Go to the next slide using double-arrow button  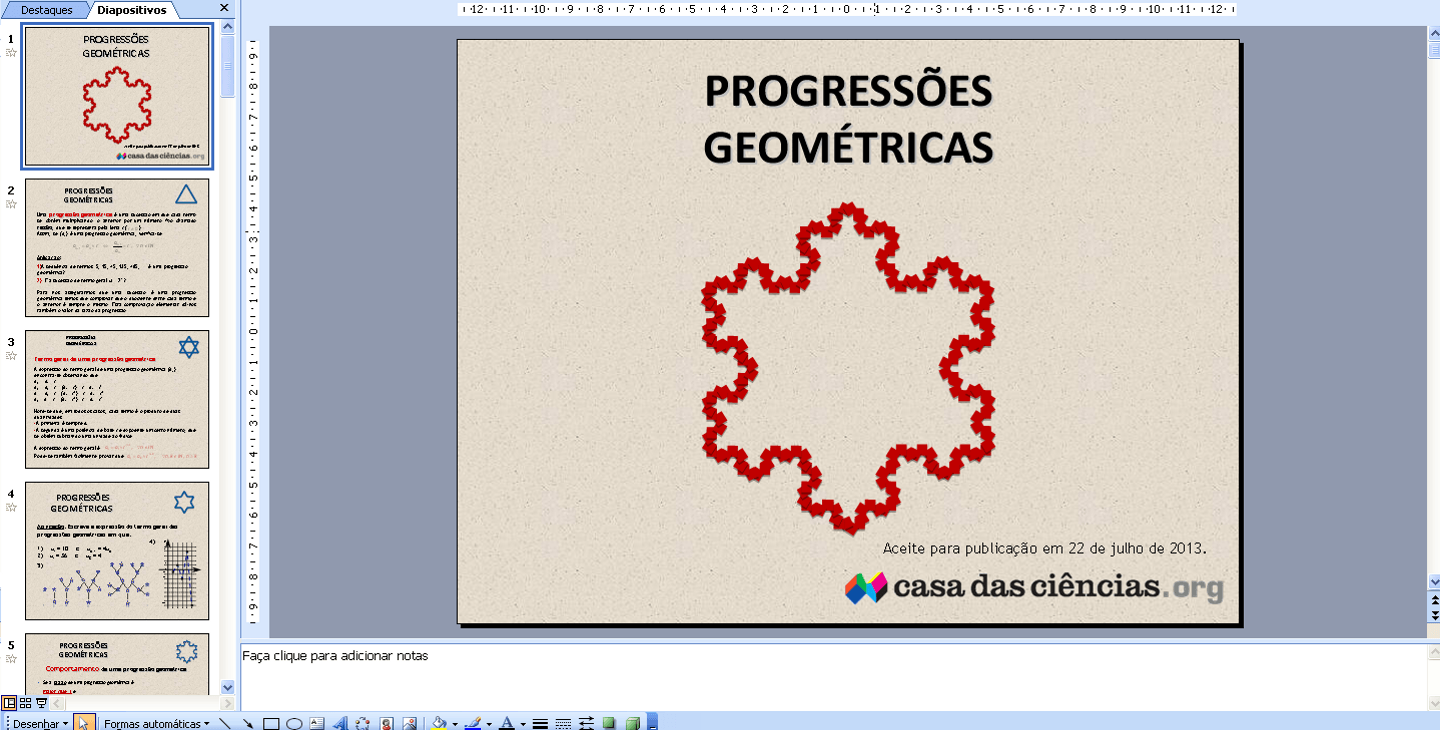coord(1433,614)
